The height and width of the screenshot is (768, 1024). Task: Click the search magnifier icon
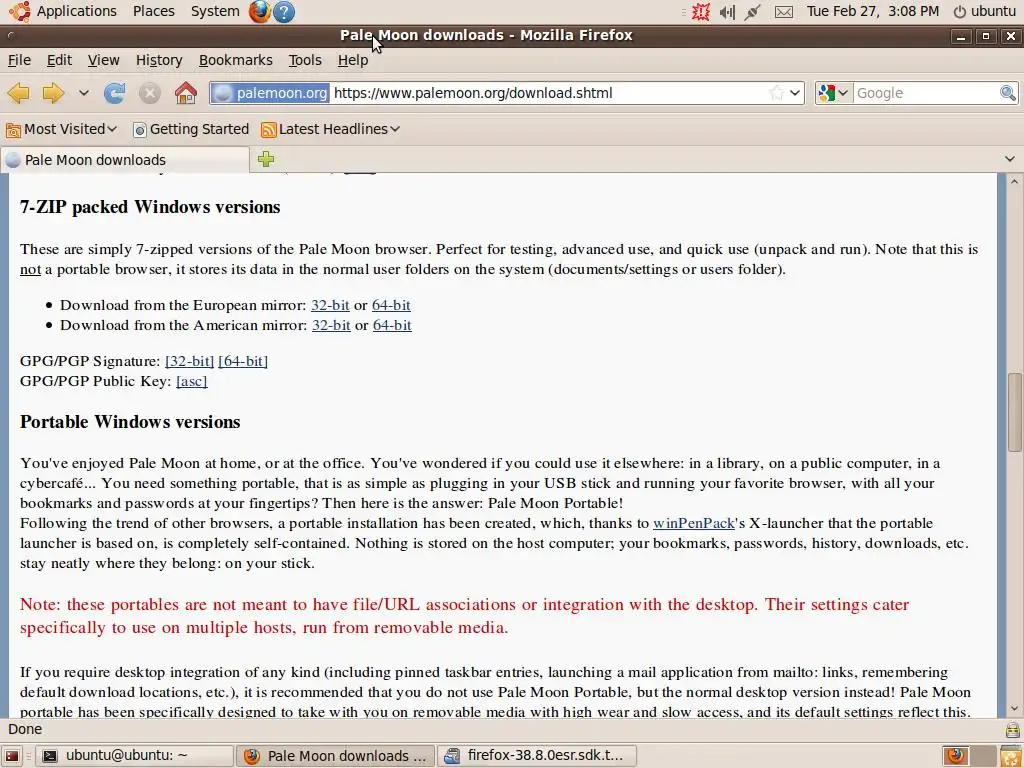(1008, 93)
